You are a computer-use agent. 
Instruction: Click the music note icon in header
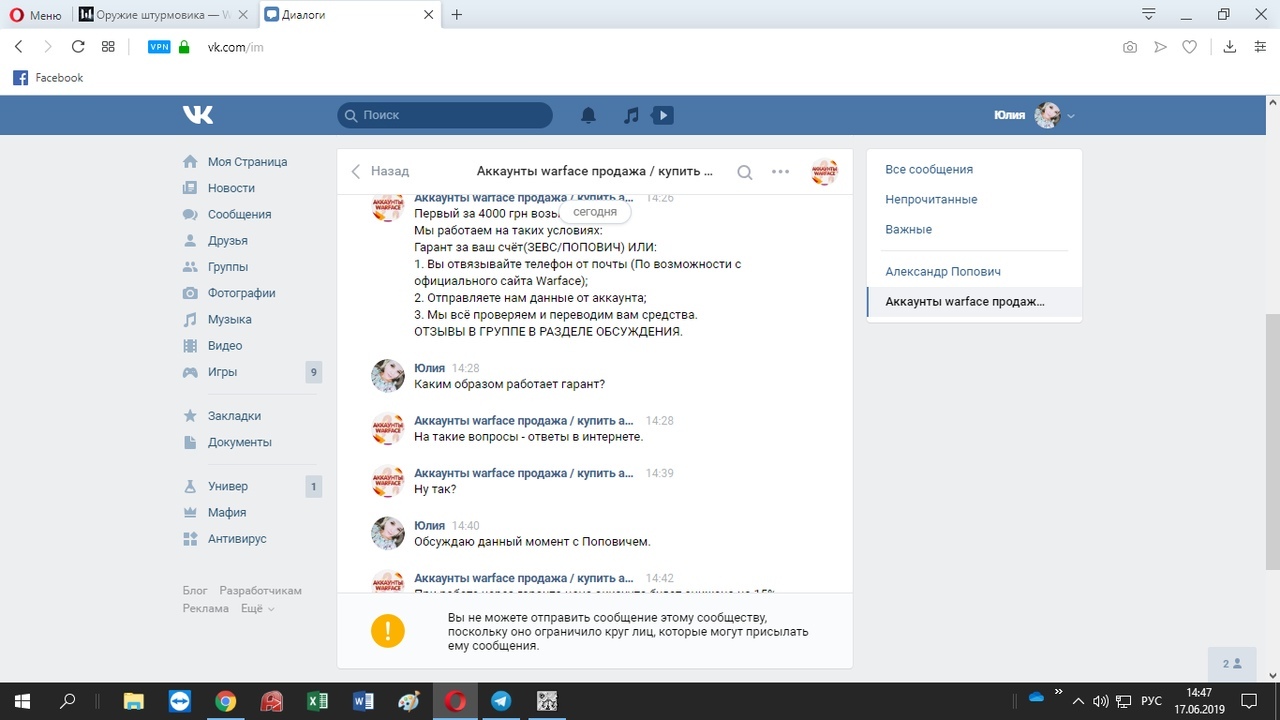631,116
